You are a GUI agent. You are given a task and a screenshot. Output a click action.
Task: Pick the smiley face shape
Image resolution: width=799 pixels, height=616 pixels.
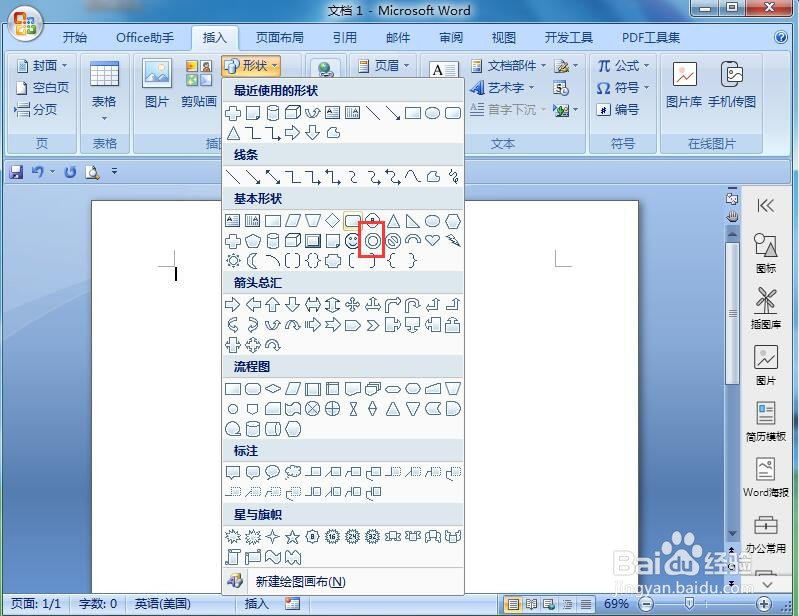352,240
